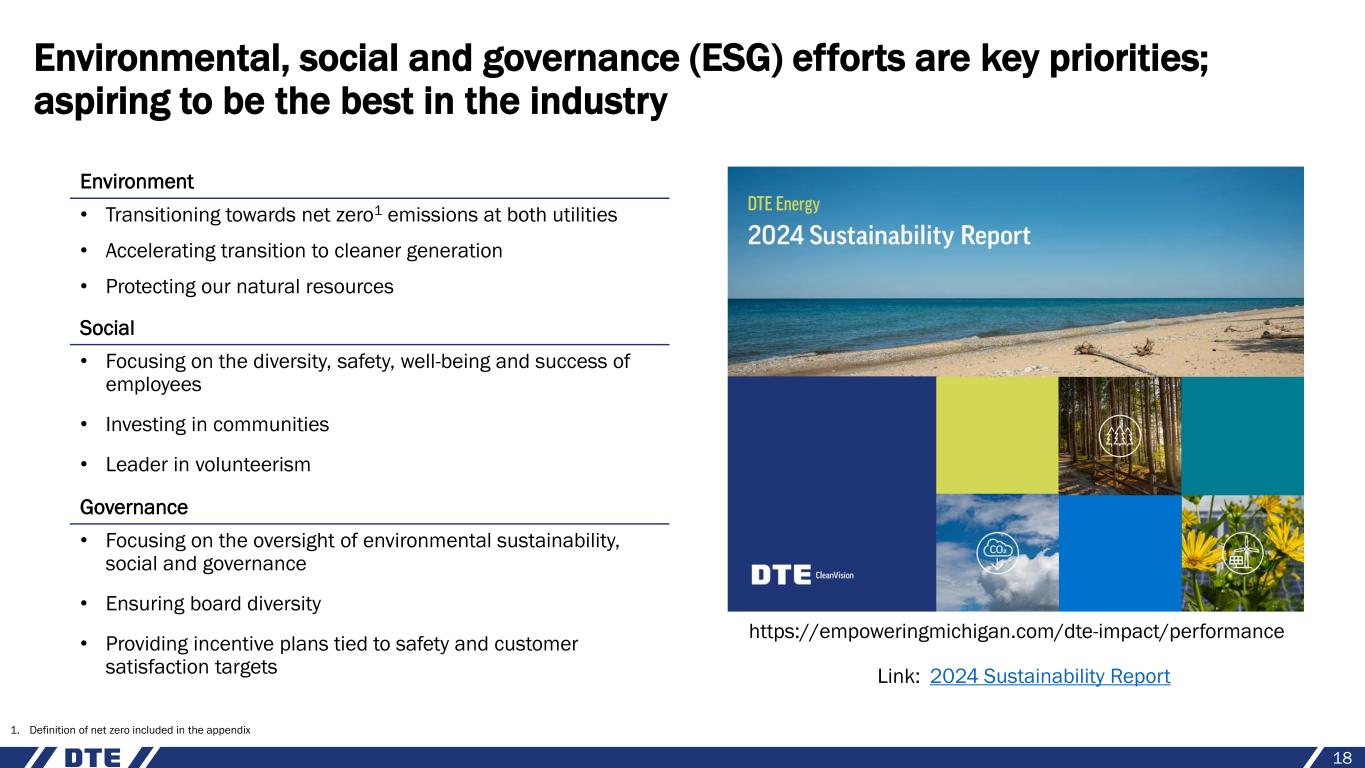This screenshot has width=1365, height=768.
Task: Click the empoweringmichigan.com performance URL
Action: coord(1016,632)
